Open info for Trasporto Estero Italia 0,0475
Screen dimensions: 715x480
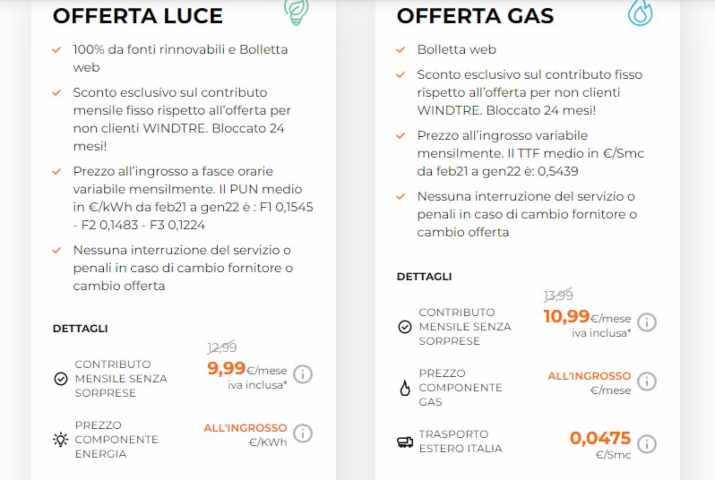(647, 443)
